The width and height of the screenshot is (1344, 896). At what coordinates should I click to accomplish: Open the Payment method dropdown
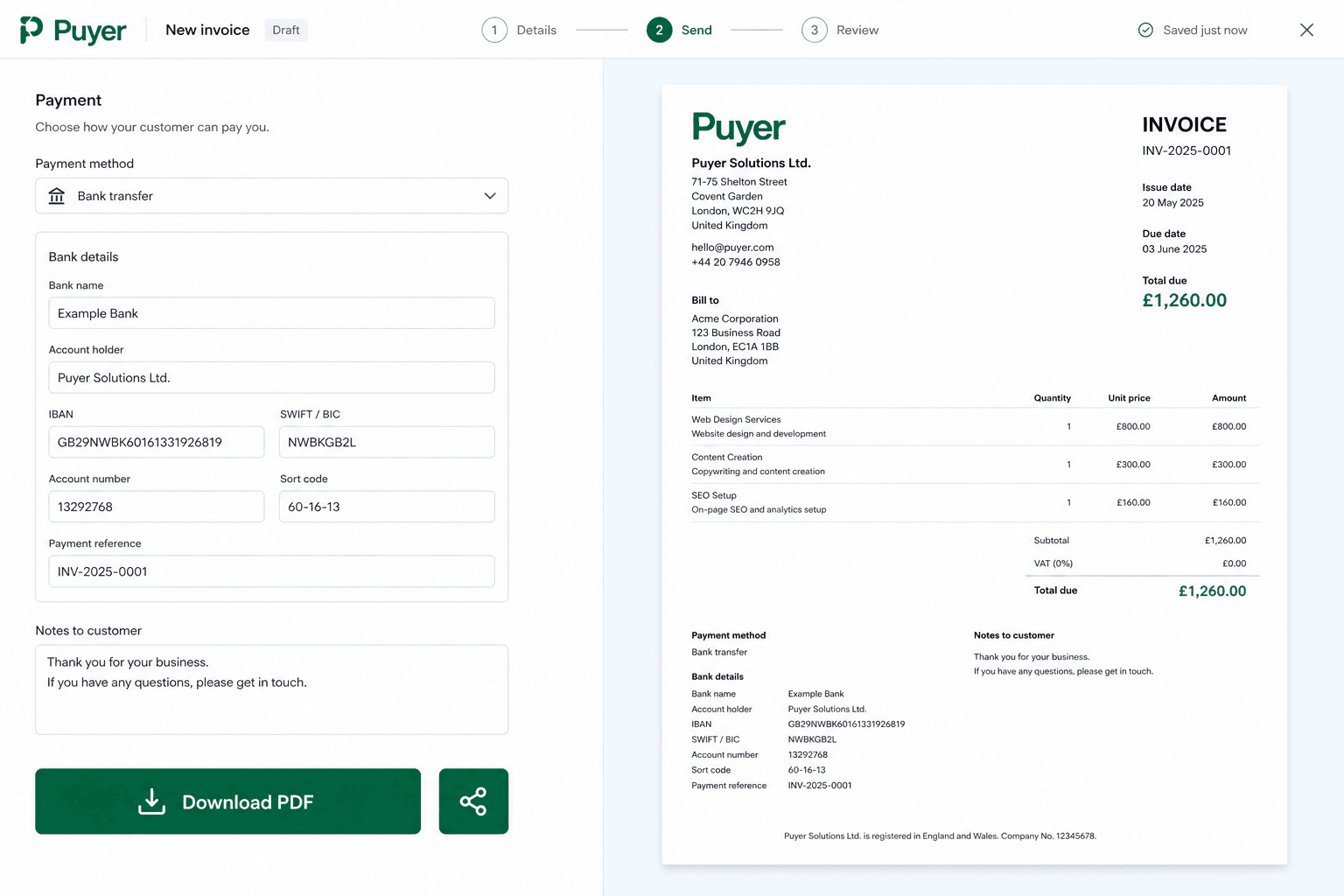[271, 196]
